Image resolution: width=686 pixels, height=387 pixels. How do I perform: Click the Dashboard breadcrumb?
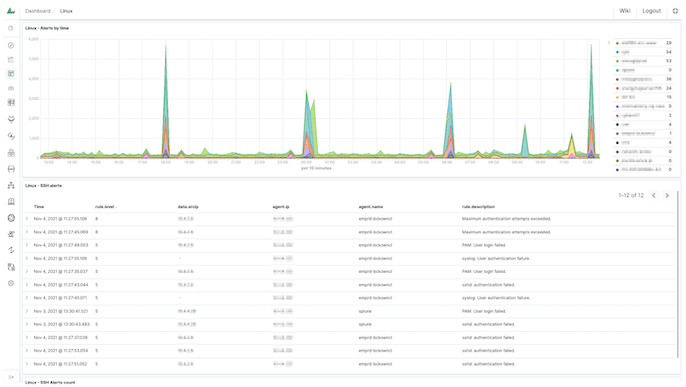pos(38,11)
